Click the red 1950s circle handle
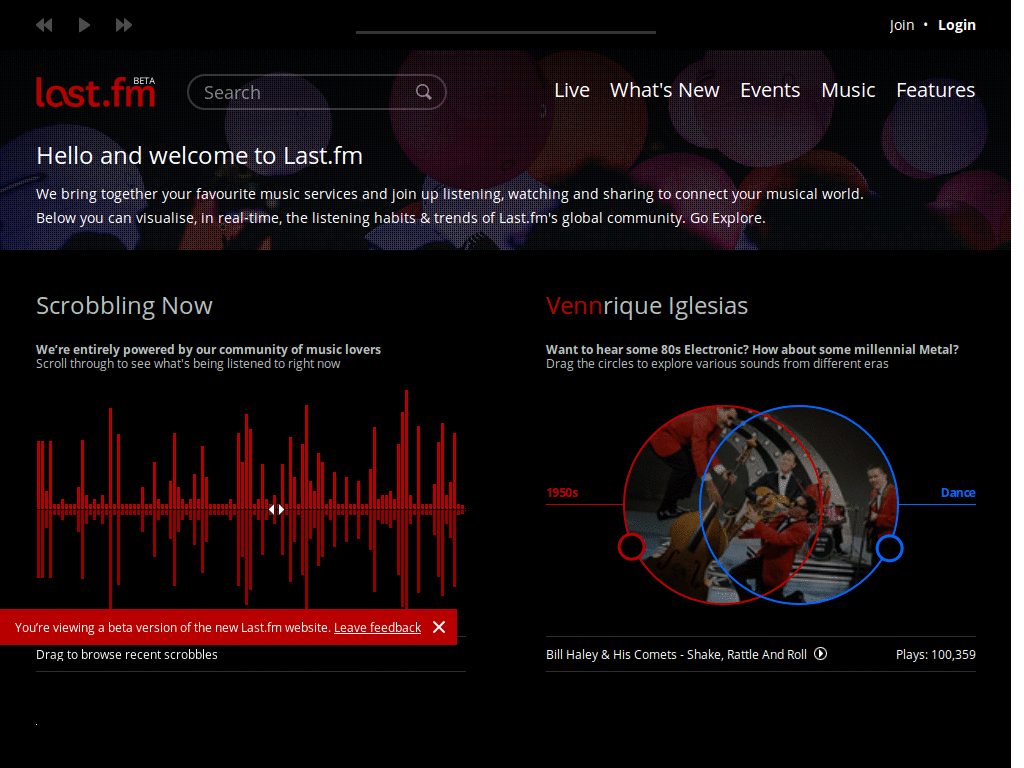Screen dimensions: 1024x768 tap(631, 547)
